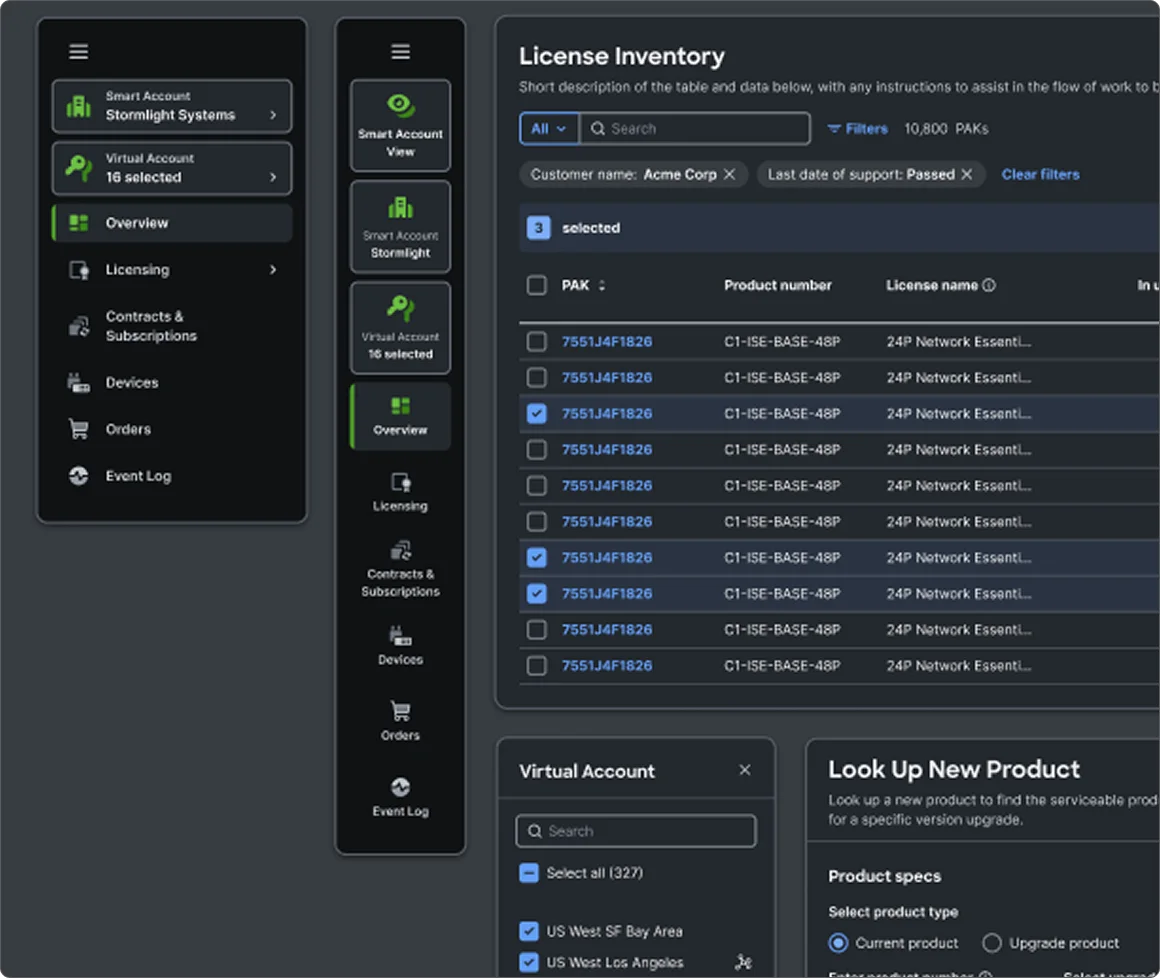Viewport: 1160px width, 978px height.
Task: Click the hierarchy icon beside US West Los Angeles
Action: (743, 962)
